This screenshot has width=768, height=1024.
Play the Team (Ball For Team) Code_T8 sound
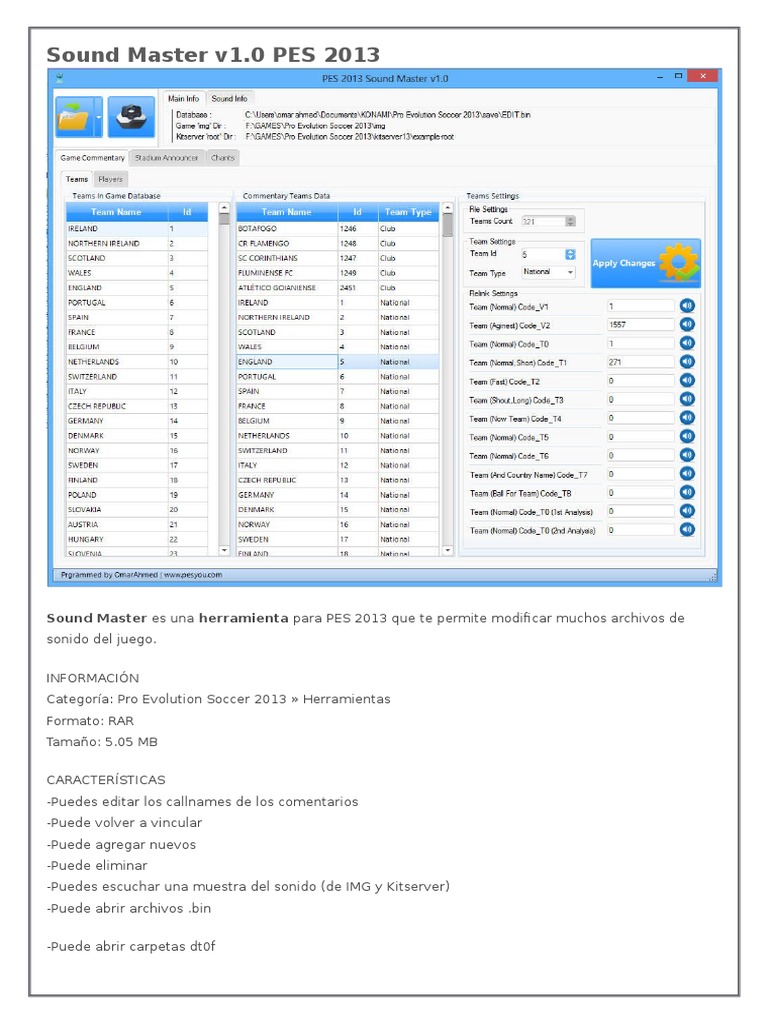click(687, 493)
